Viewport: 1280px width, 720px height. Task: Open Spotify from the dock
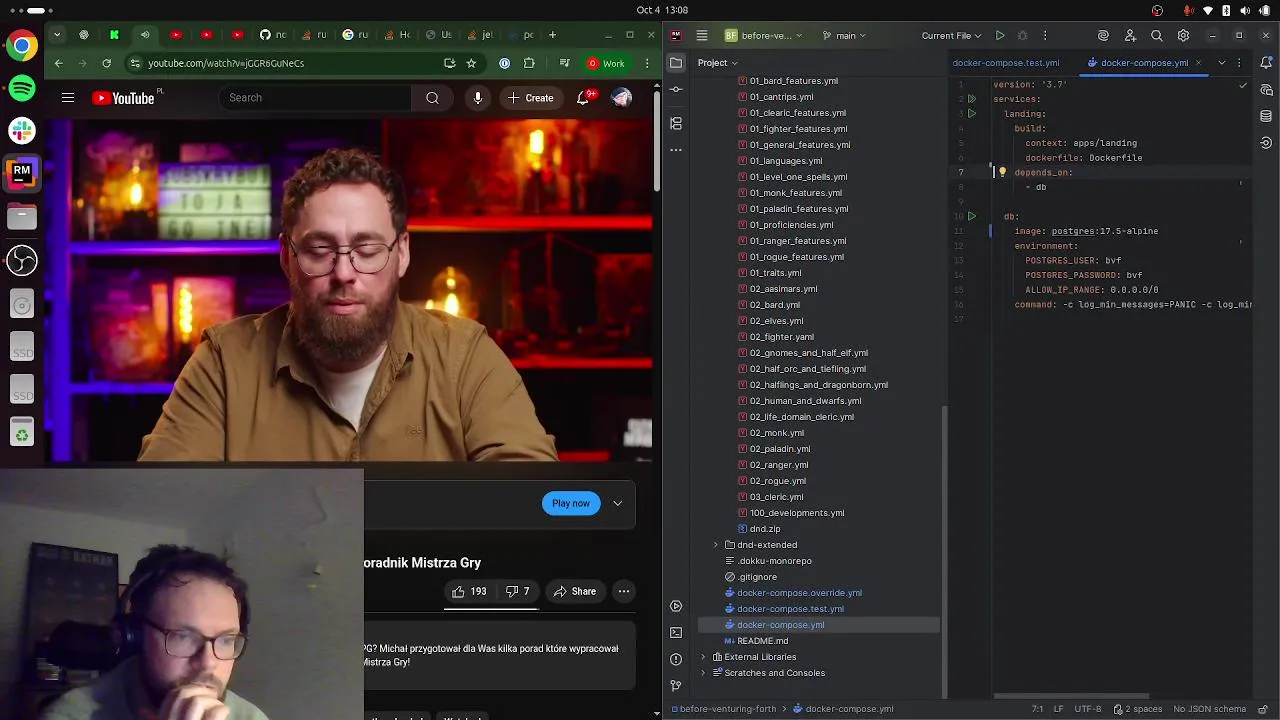tap(22, 88)
